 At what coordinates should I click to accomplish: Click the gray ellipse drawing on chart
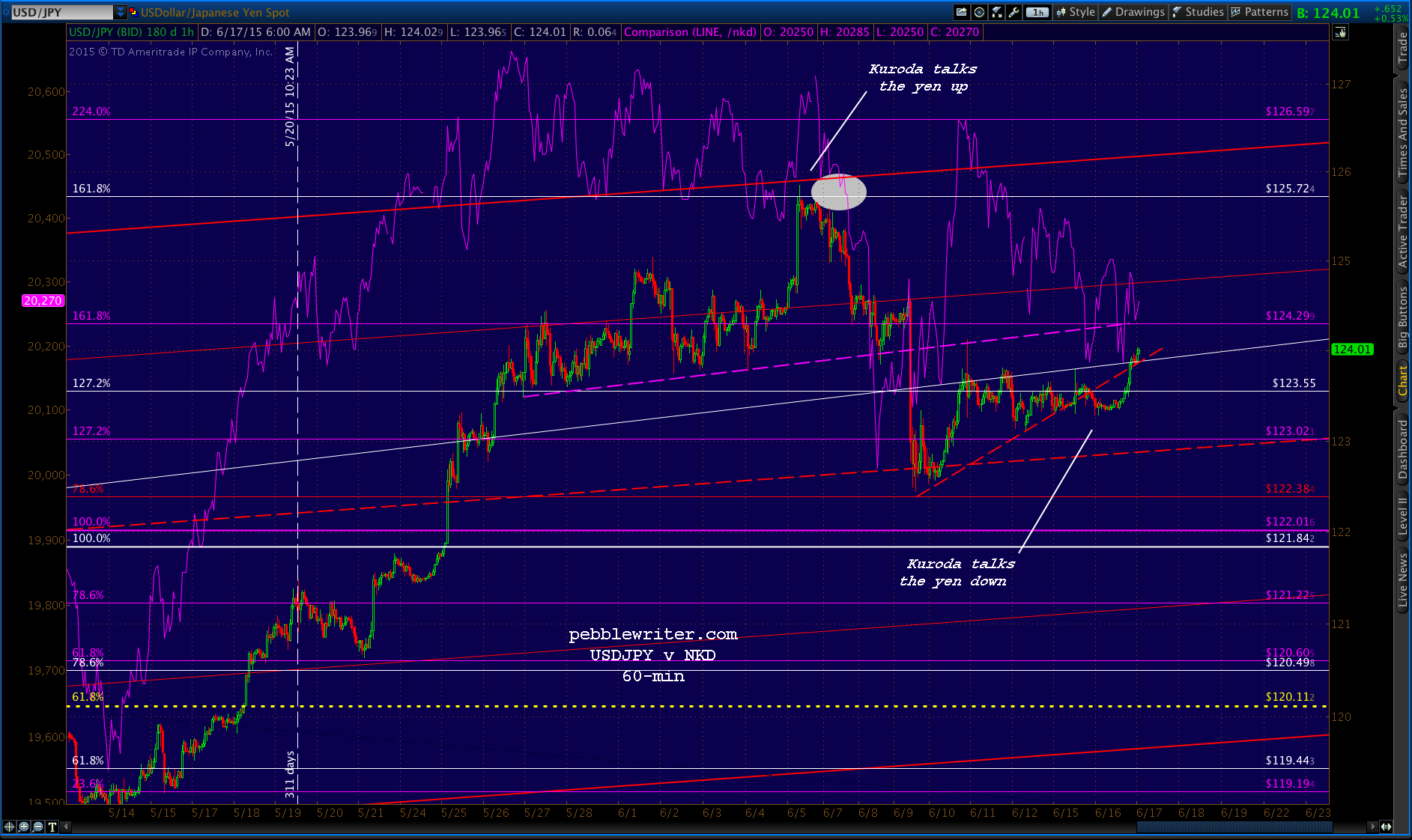(839, 192)
